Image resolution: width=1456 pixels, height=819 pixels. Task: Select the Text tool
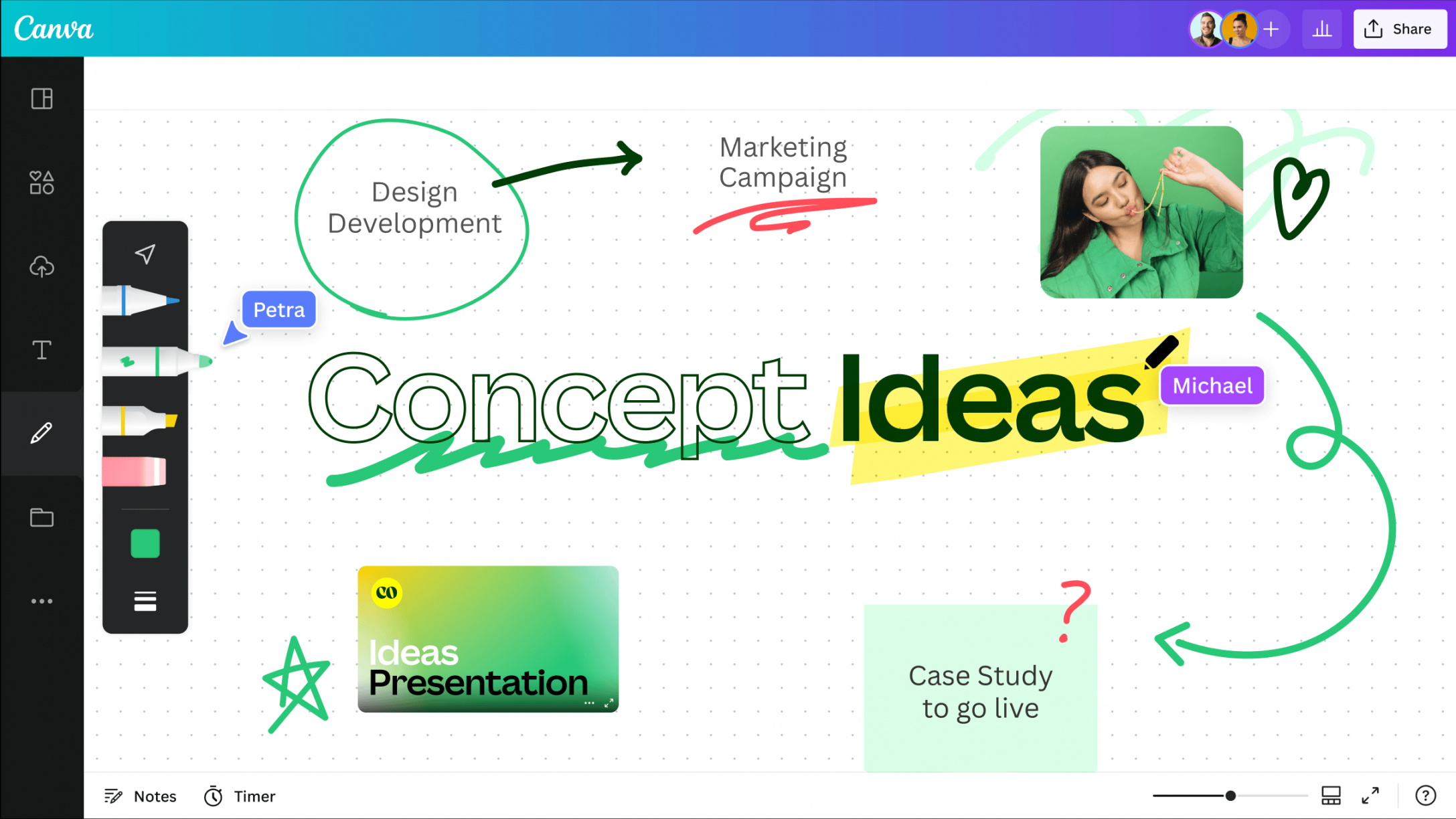(x=42, y=350)
